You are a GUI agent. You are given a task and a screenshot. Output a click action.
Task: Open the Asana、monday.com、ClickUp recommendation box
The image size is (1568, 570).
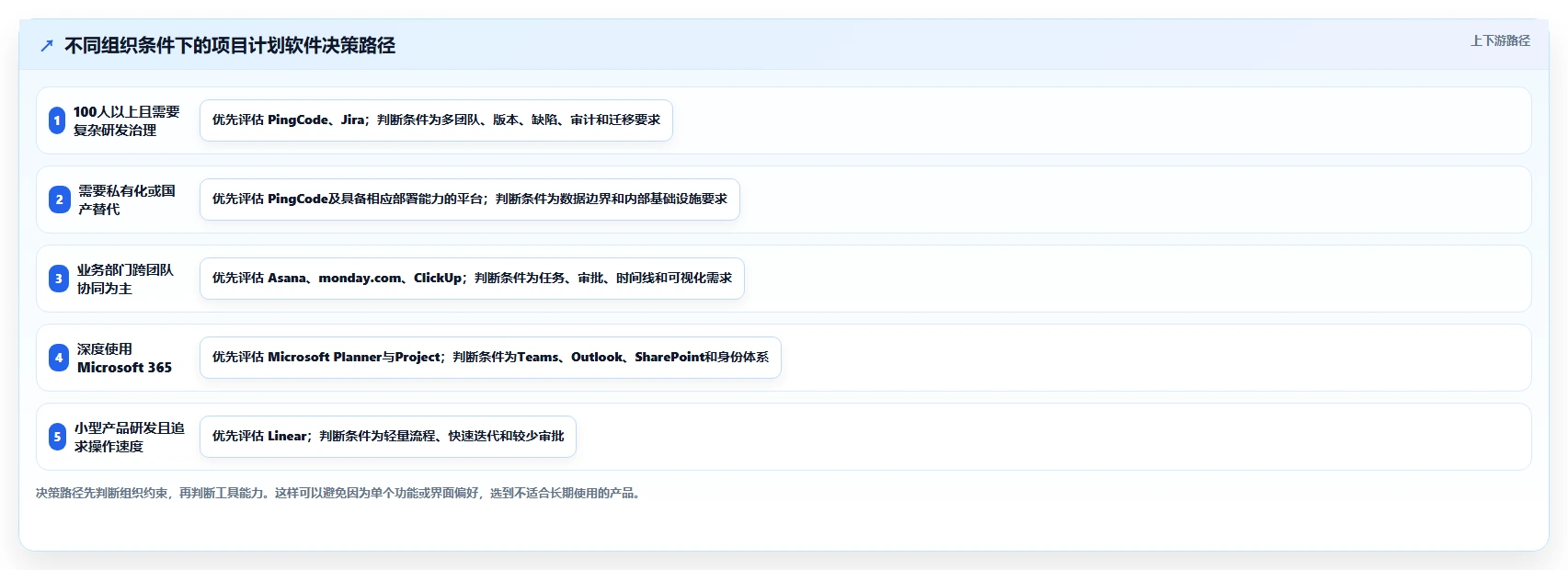coord(472,279)
